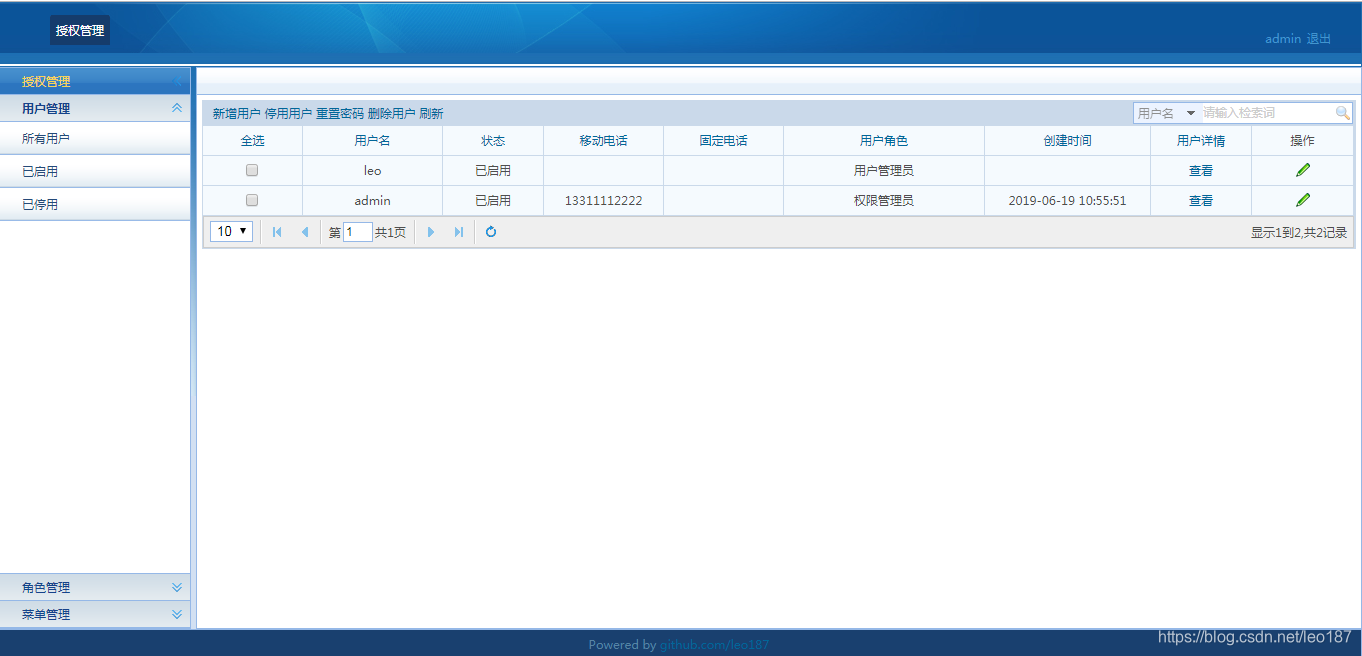Click the 已启用 status cell for admin
The image size is (1362, 656).
coord(493,201)
